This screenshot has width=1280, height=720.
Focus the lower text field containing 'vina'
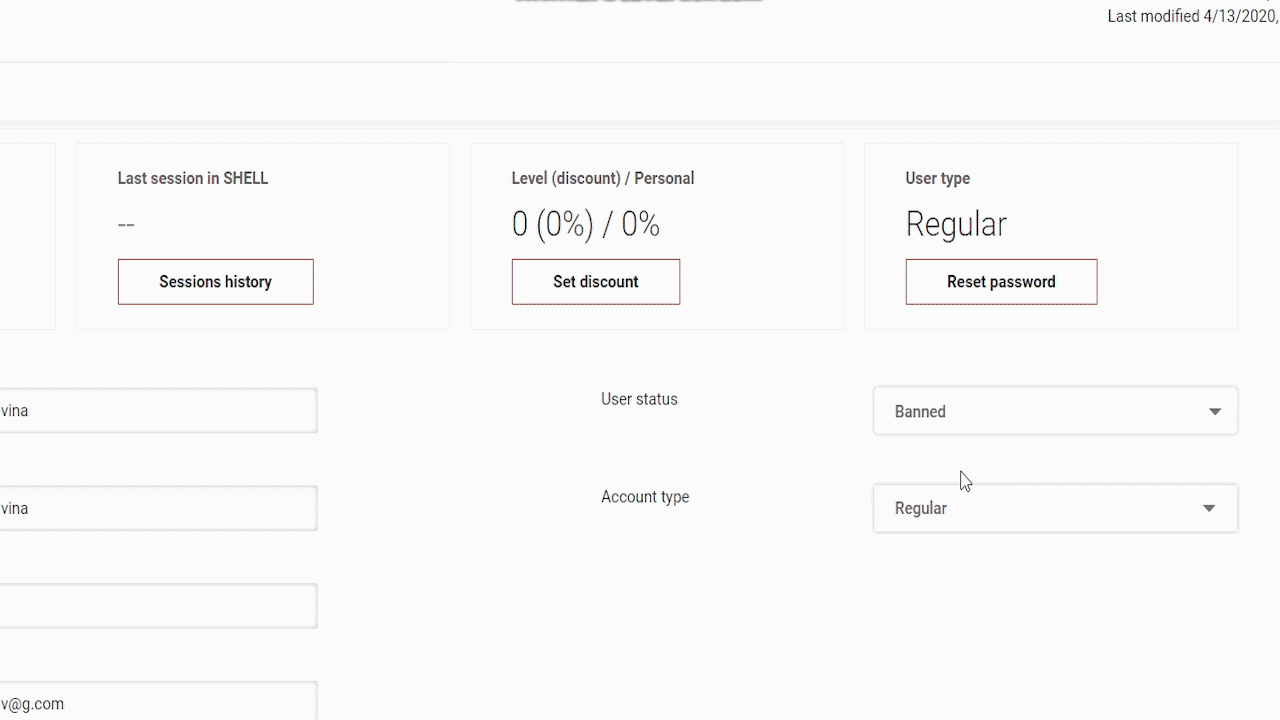(158, 508)
